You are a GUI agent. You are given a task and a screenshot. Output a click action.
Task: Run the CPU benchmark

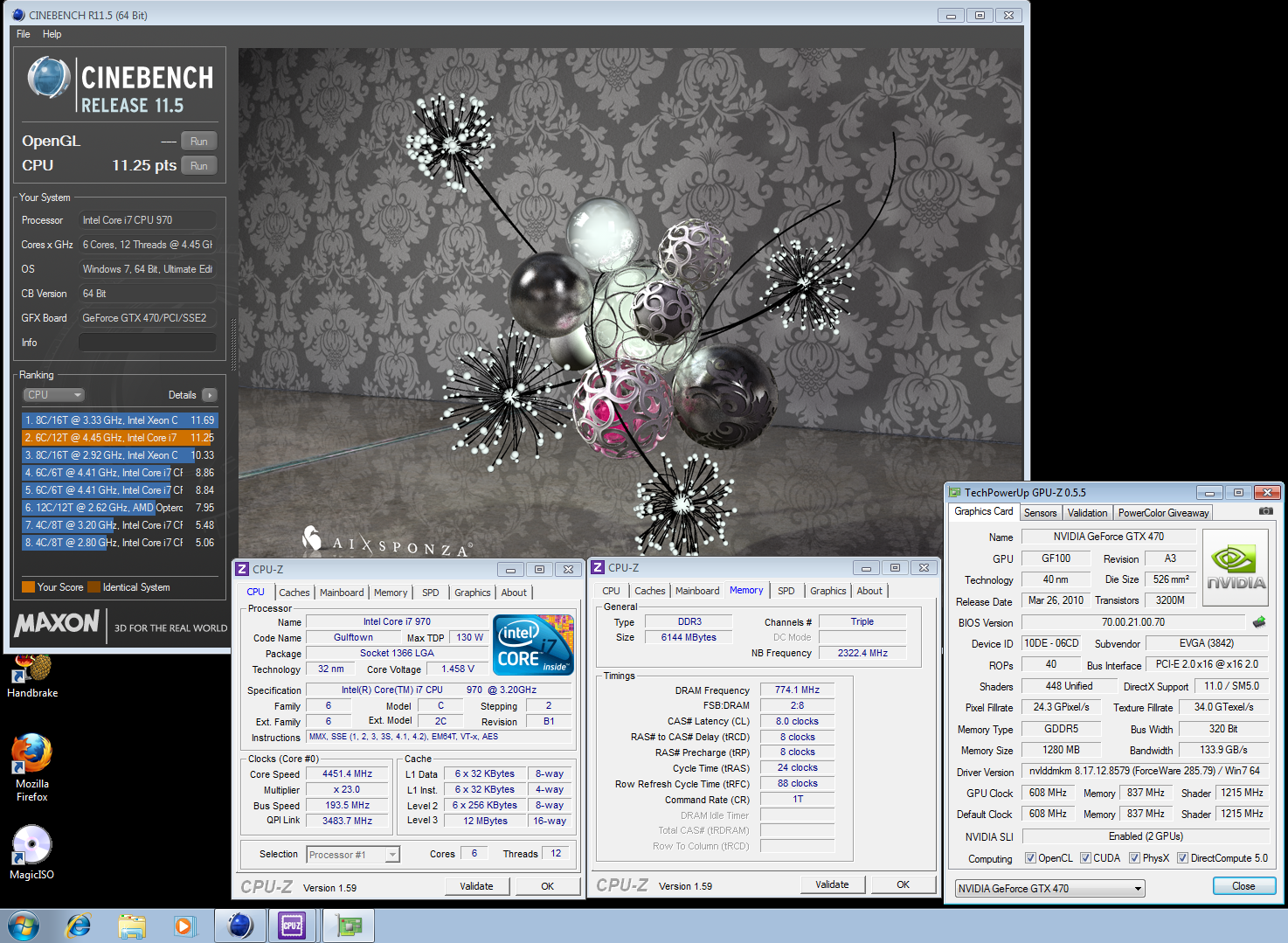click(199, 166)
